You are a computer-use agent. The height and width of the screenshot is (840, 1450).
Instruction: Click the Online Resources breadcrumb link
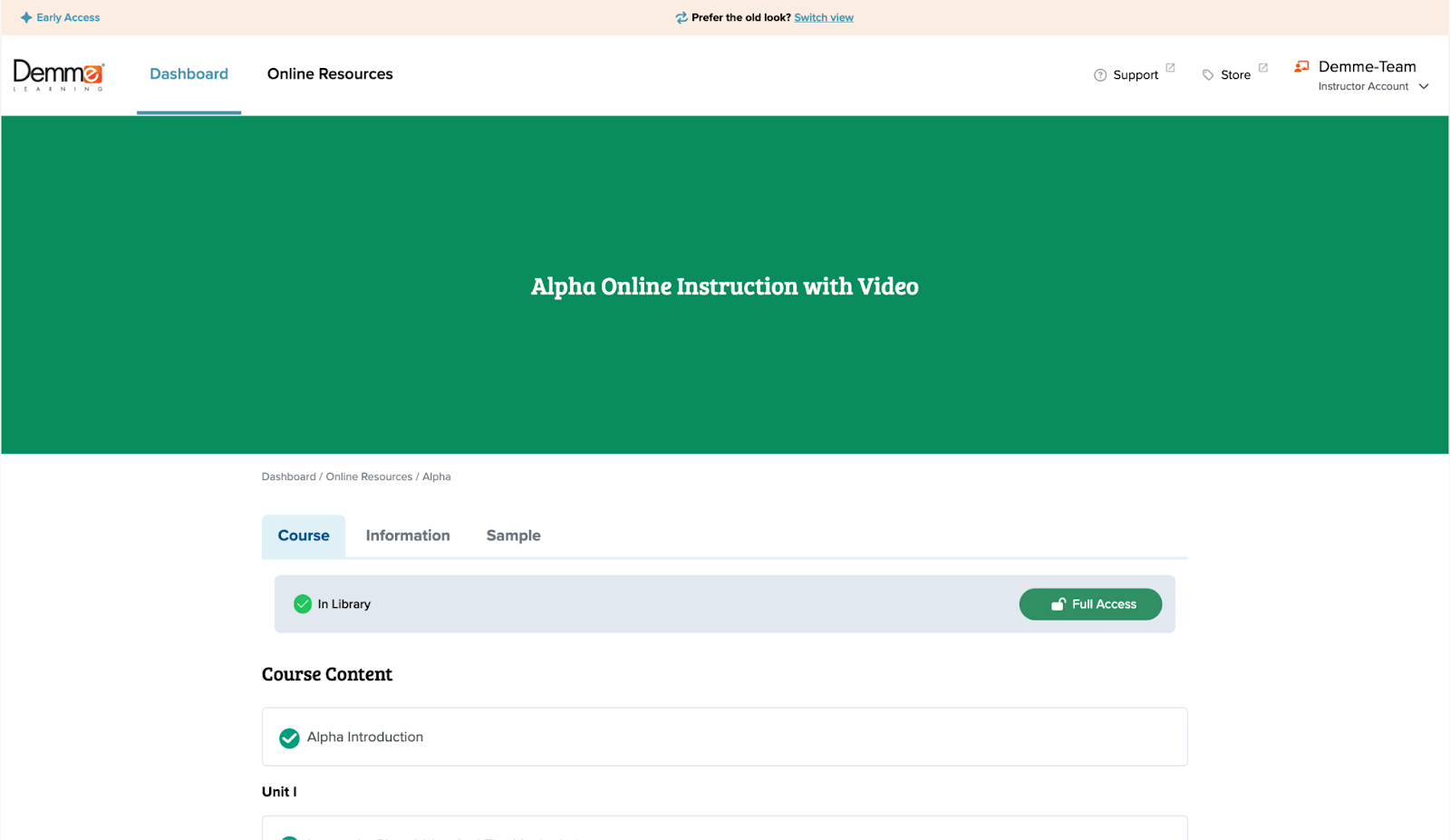click(369, 477)
